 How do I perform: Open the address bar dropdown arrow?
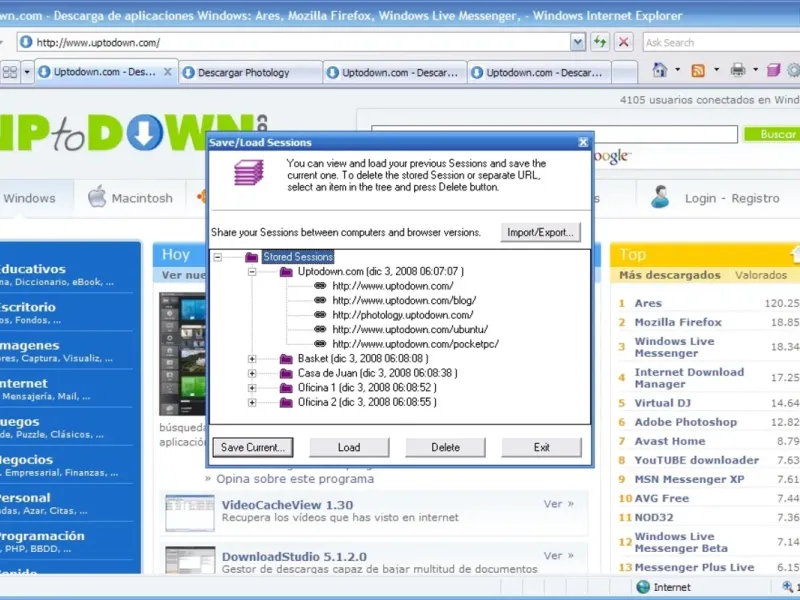click(578, 42)
